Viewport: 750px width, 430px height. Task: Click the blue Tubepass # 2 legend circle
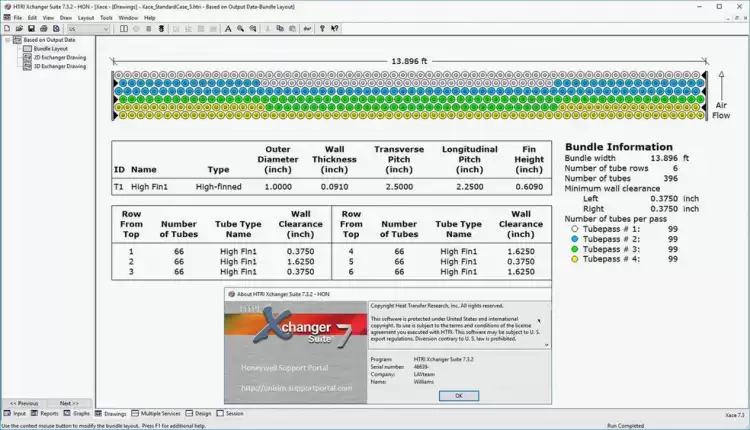[574, 239]
